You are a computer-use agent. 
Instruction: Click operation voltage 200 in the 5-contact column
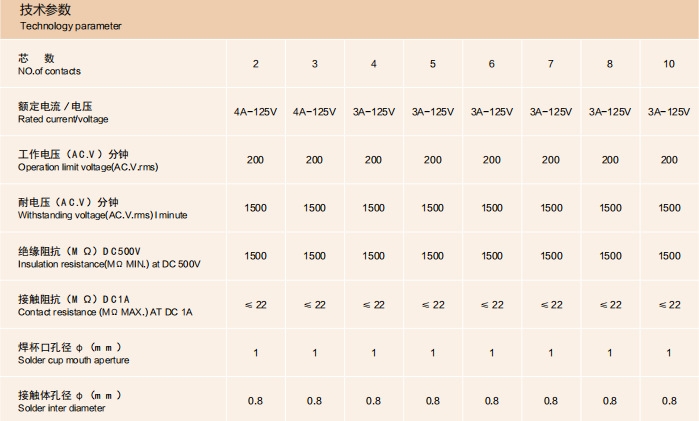pos(433,160)
